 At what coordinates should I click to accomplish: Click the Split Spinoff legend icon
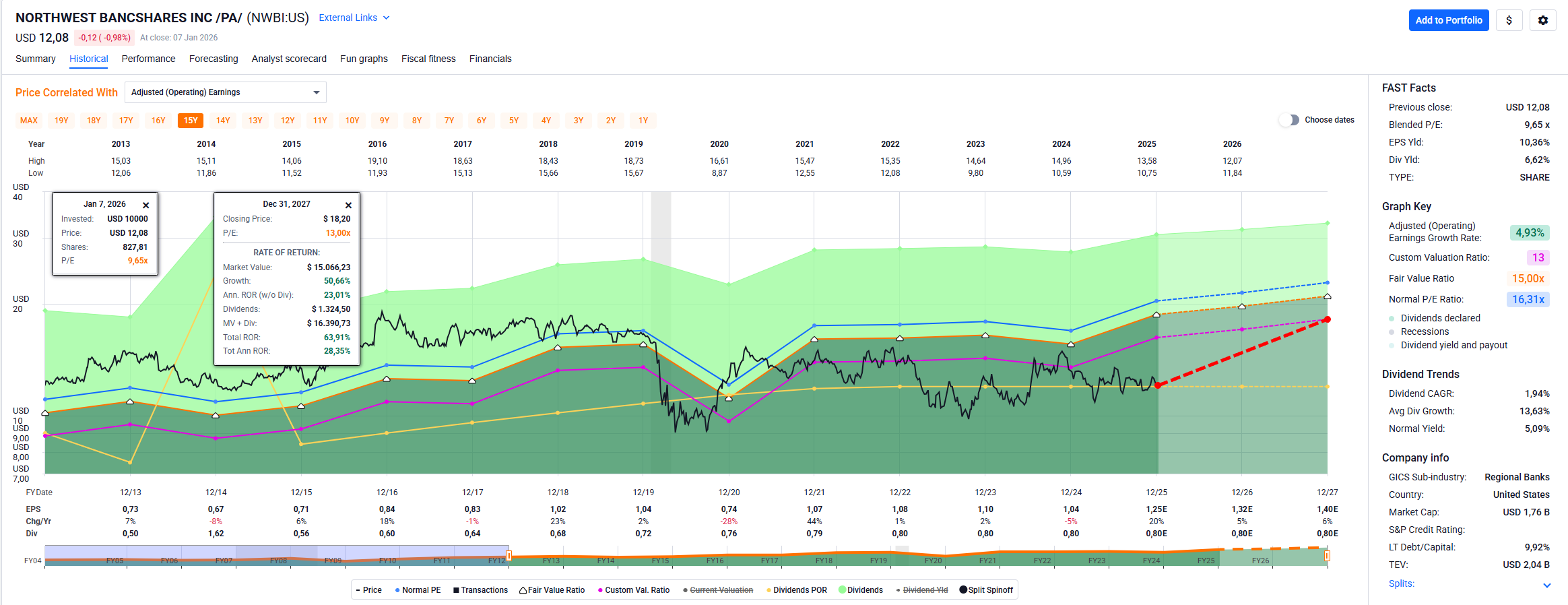[963, 590]
